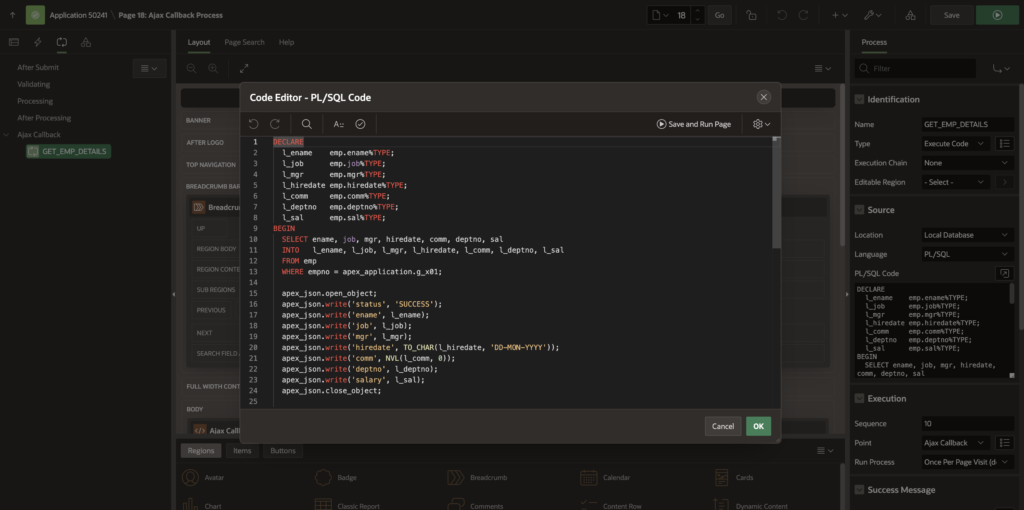The height and width of the screenshot is (510, 1024).
Task: Click the Auto Complete icon in editor toolbar
Action: [338, 124]
